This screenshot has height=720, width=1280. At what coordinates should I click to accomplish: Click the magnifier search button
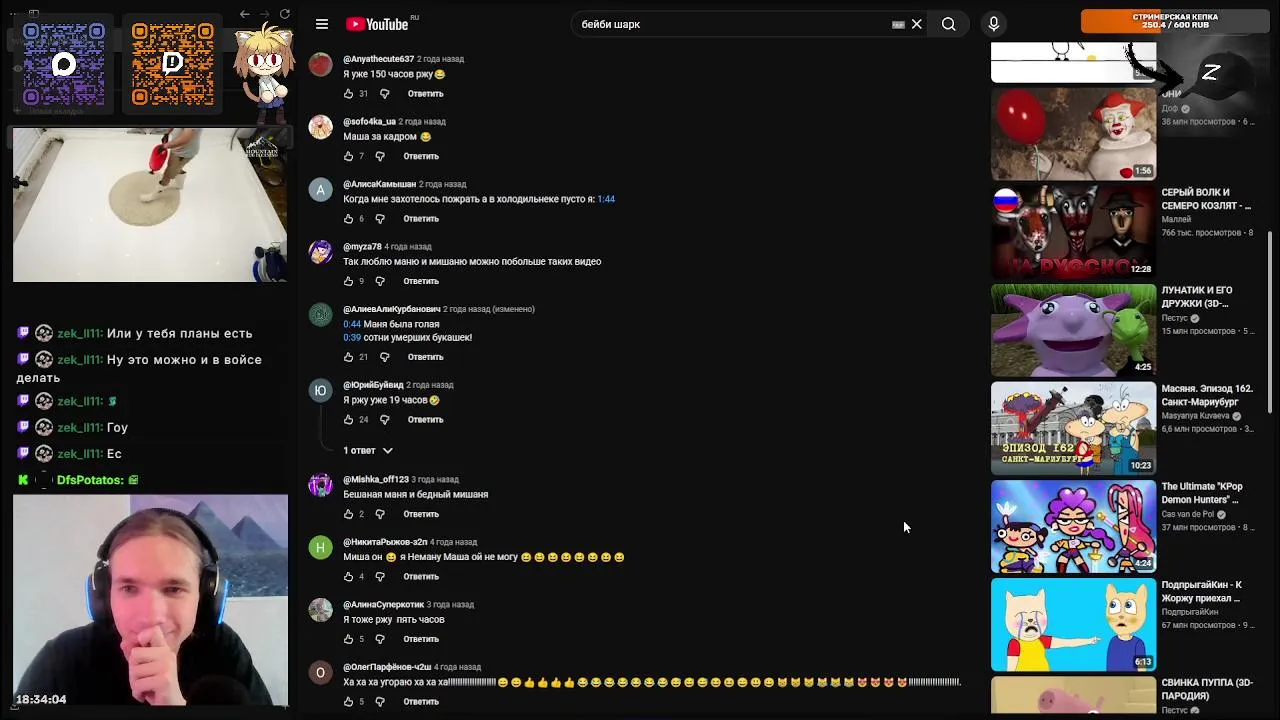pyautogui.click(x=948, y=24)
